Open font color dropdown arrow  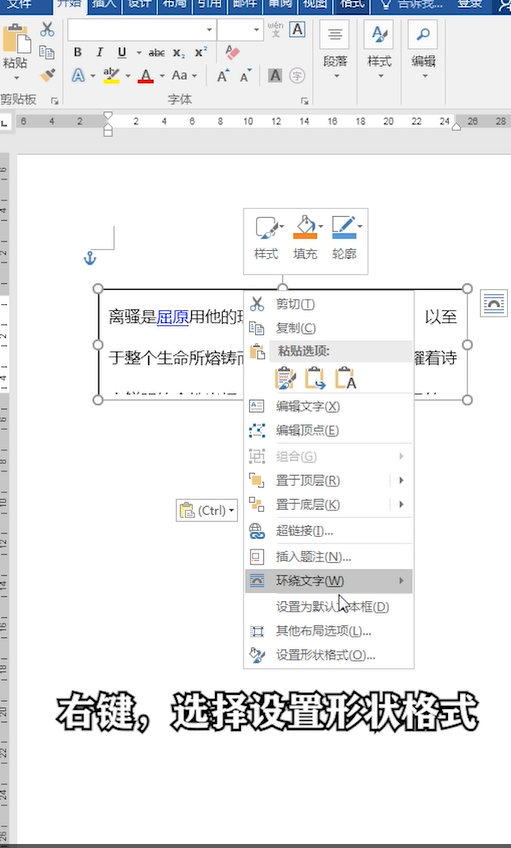coord(162,76)
